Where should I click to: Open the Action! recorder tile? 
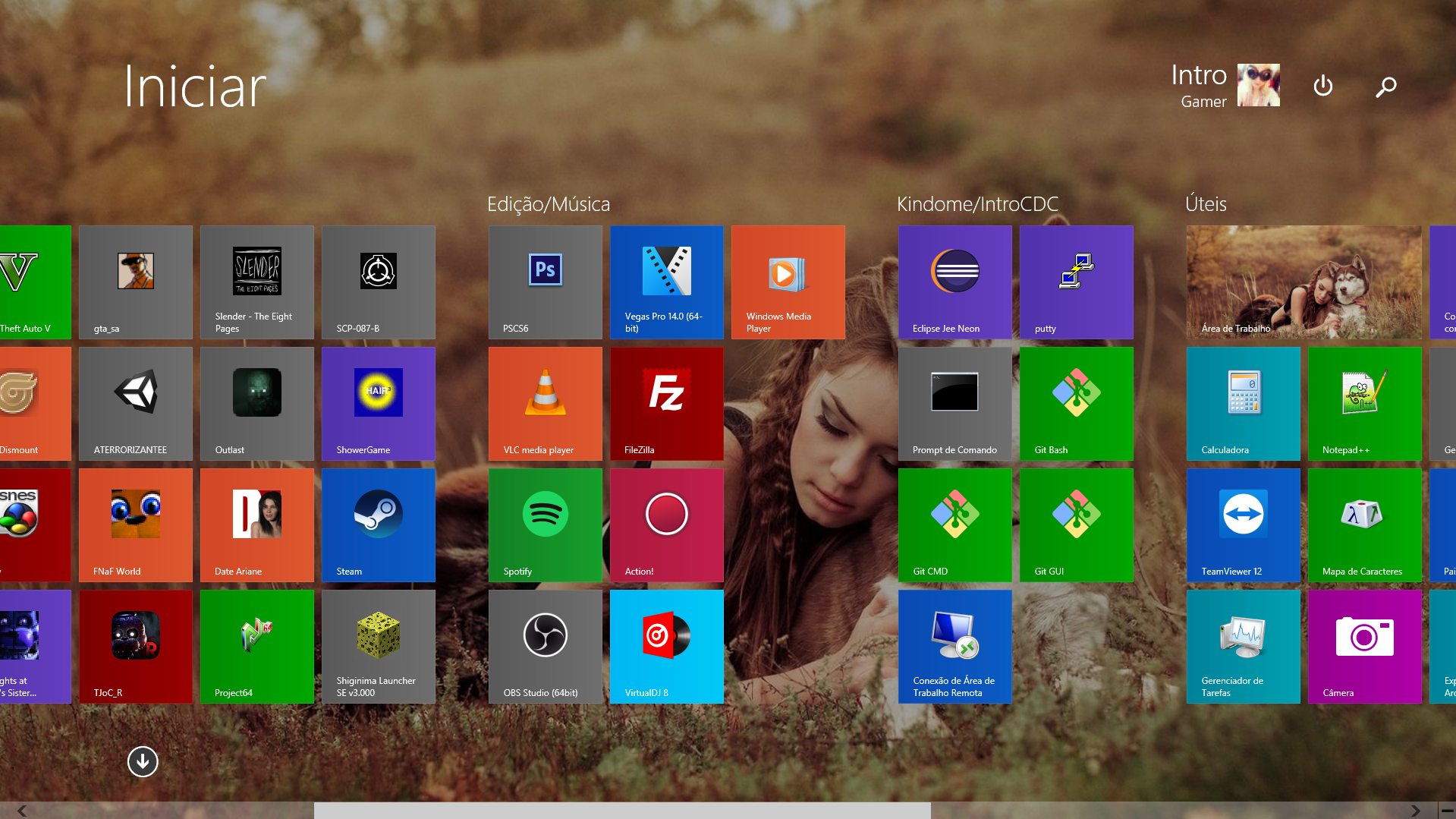(667, 525)
